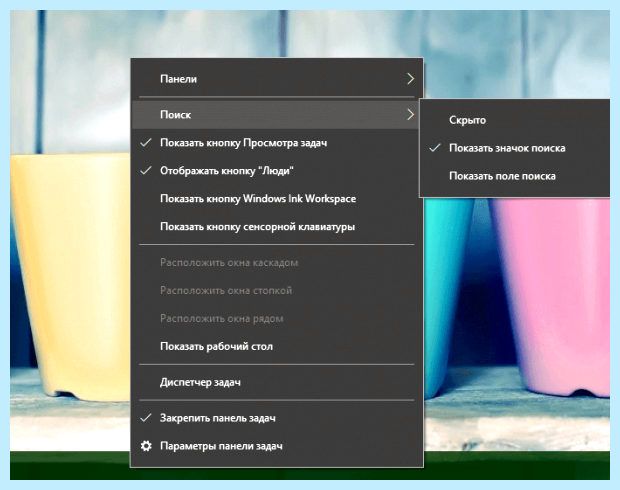Screen dimensions: 620x490
Task: Select Показать рабочий стол
Action: tap(277, 346)
